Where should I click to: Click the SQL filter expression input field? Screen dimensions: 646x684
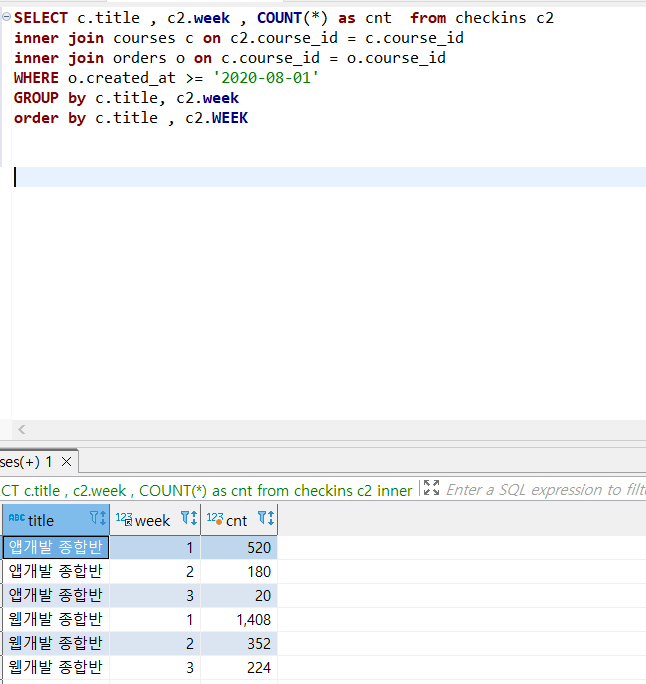point(545,489)
